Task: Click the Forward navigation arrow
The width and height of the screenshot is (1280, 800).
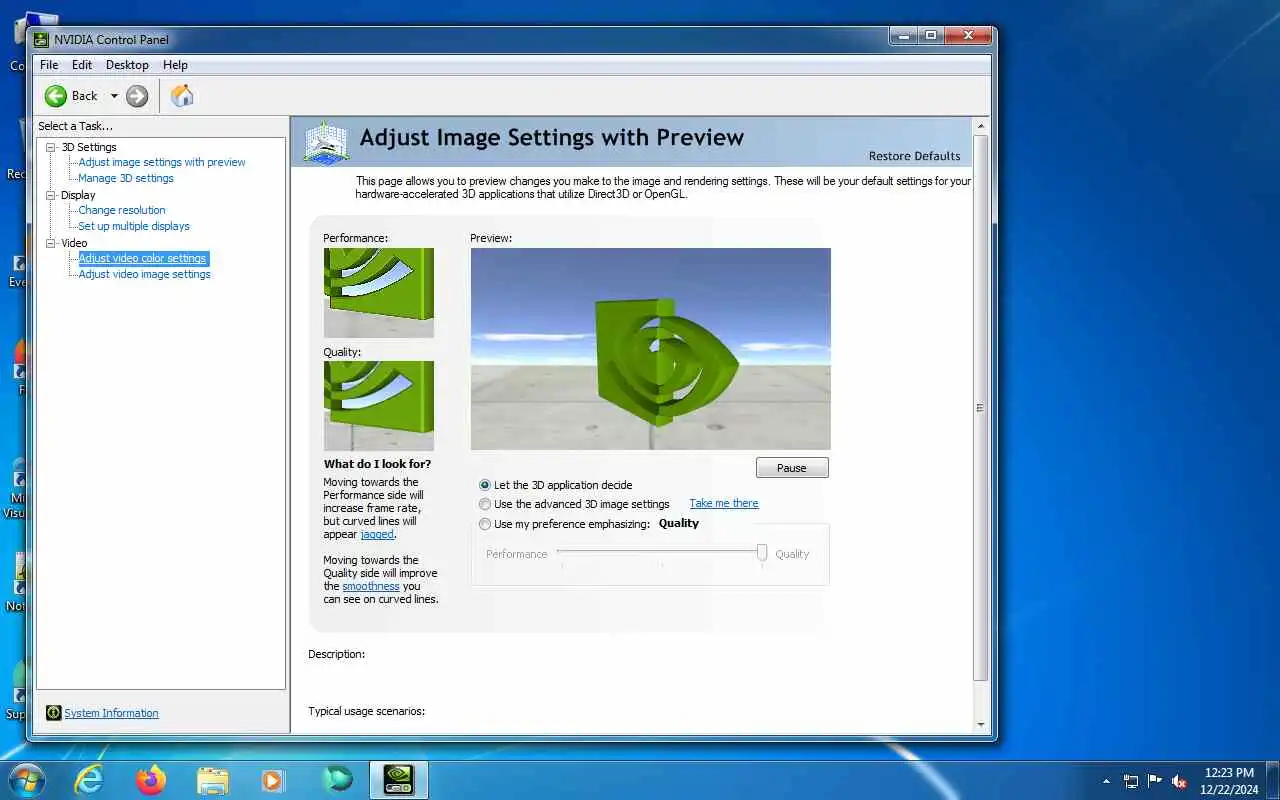Action: 137,96
